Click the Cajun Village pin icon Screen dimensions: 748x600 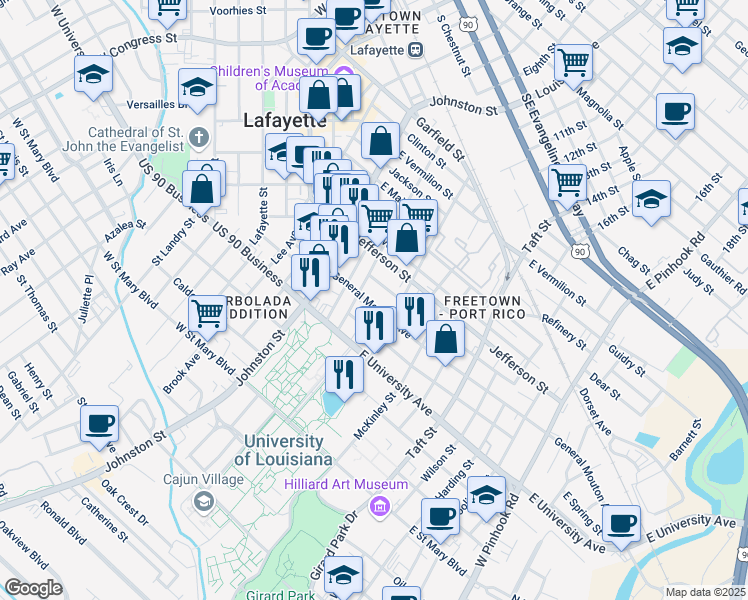204,501
